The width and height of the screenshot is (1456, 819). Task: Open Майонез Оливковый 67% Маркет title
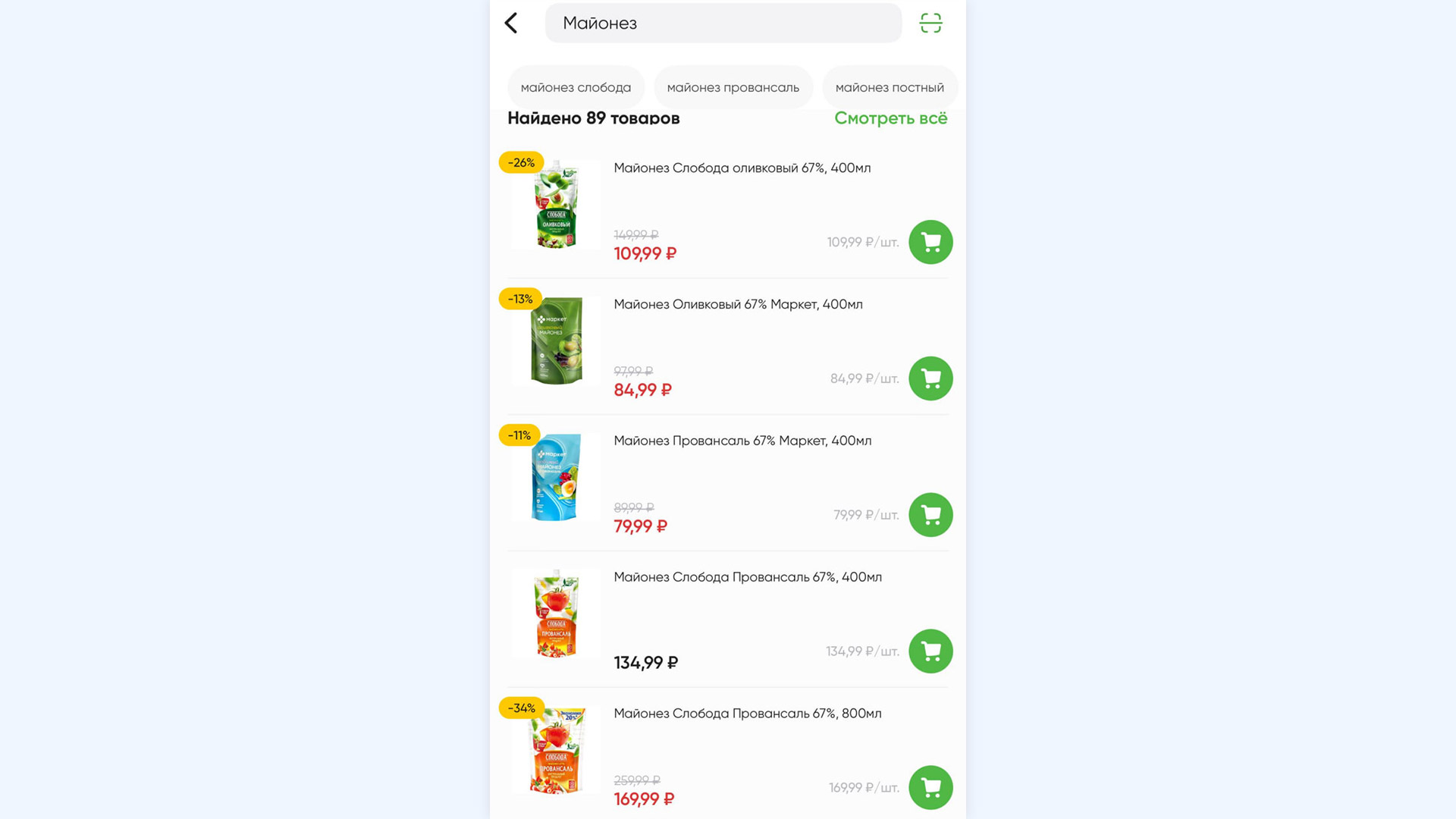[x=738, y=304]
